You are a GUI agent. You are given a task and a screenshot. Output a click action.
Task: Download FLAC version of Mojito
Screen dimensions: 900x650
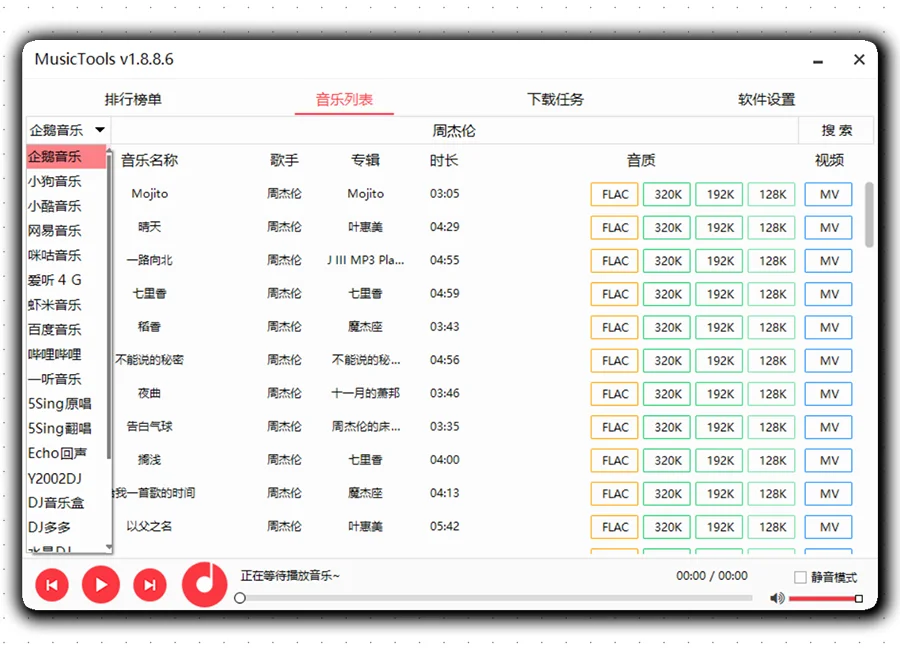click(613, 194)
